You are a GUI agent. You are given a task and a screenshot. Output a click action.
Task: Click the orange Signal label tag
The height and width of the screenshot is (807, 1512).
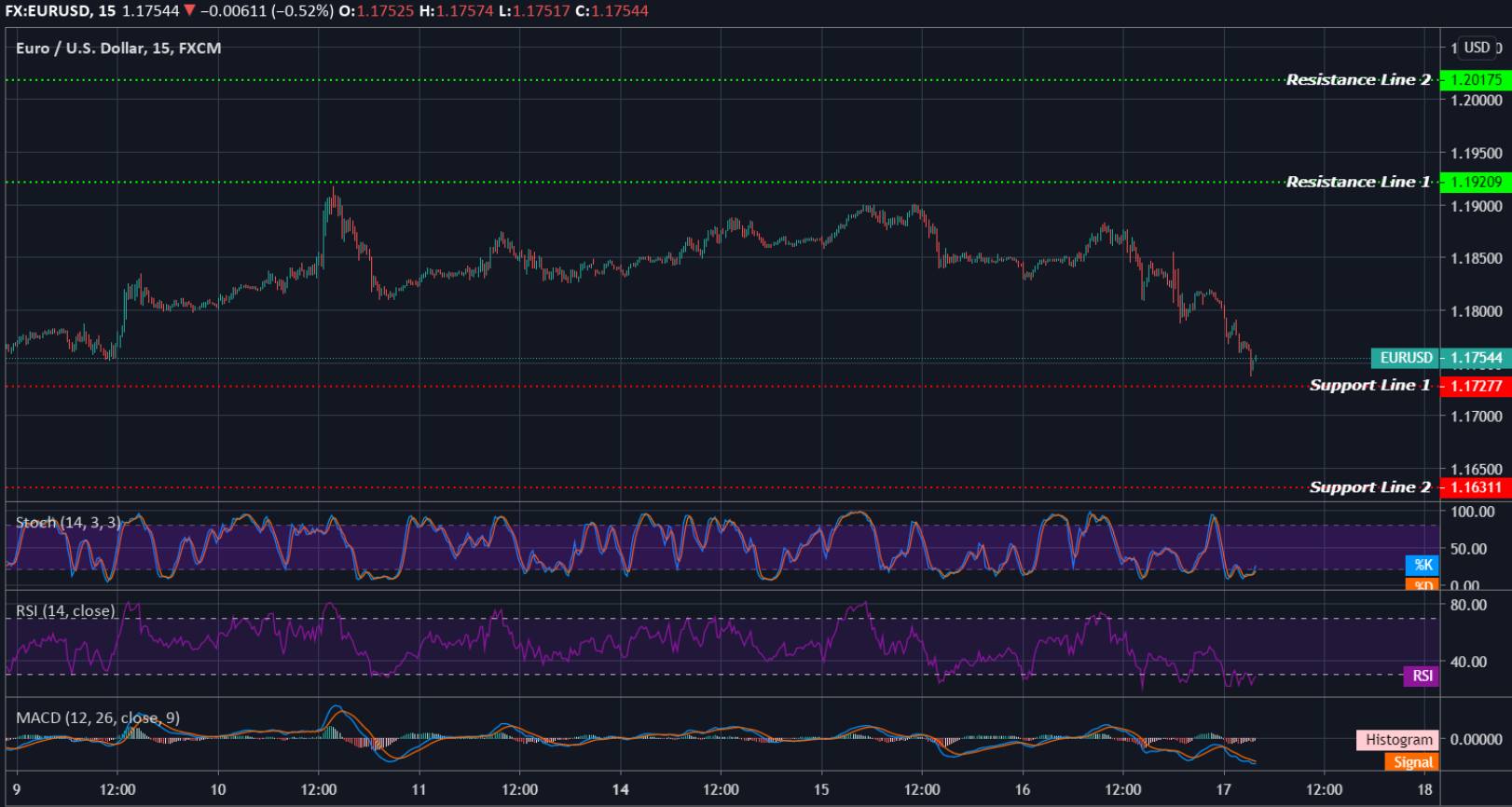coord(1412,762)
